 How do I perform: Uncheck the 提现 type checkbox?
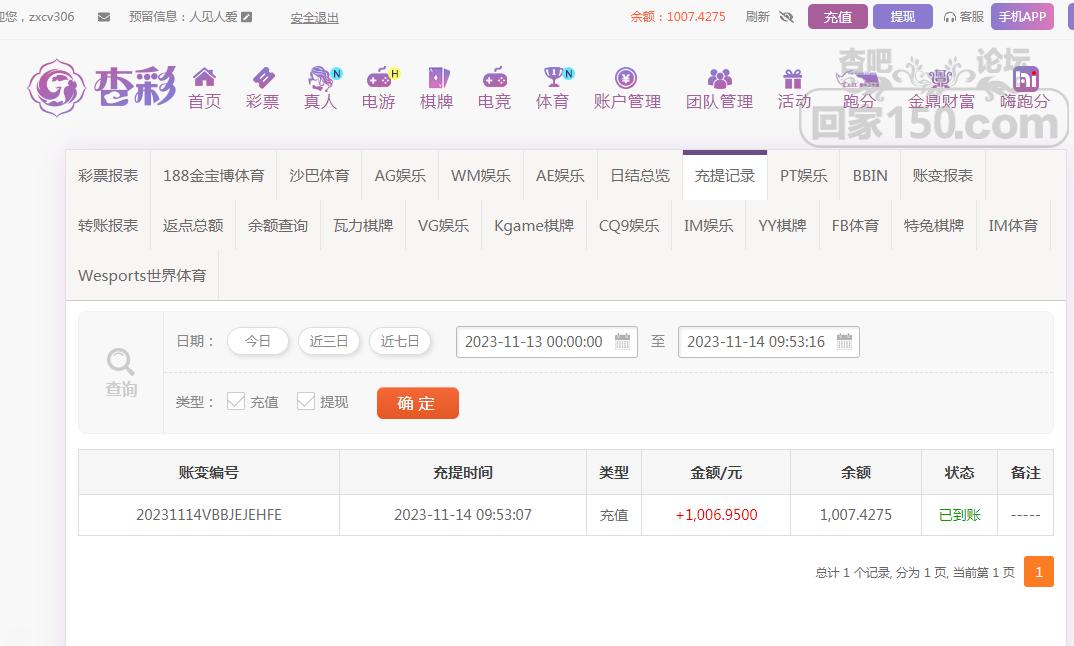point(306,401)
